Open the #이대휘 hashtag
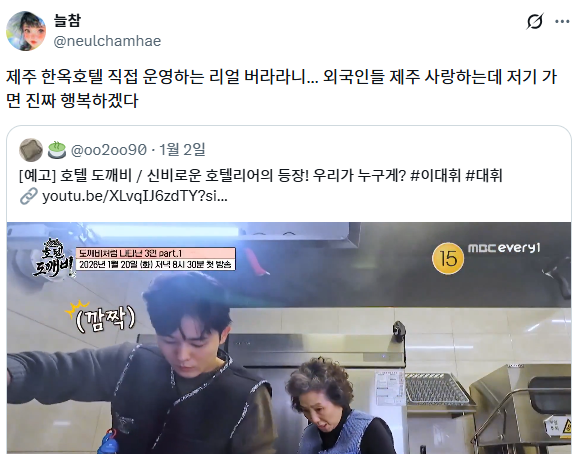 (435, 176)
